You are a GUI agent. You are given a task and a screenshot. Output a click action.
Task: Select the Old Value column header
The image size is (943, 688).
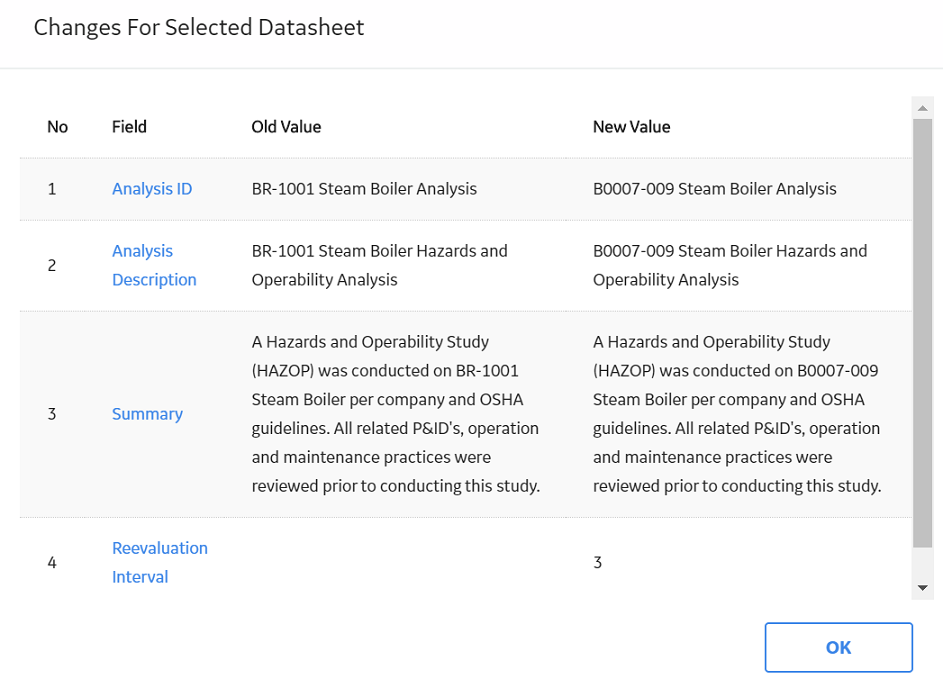tap(286, 127)
